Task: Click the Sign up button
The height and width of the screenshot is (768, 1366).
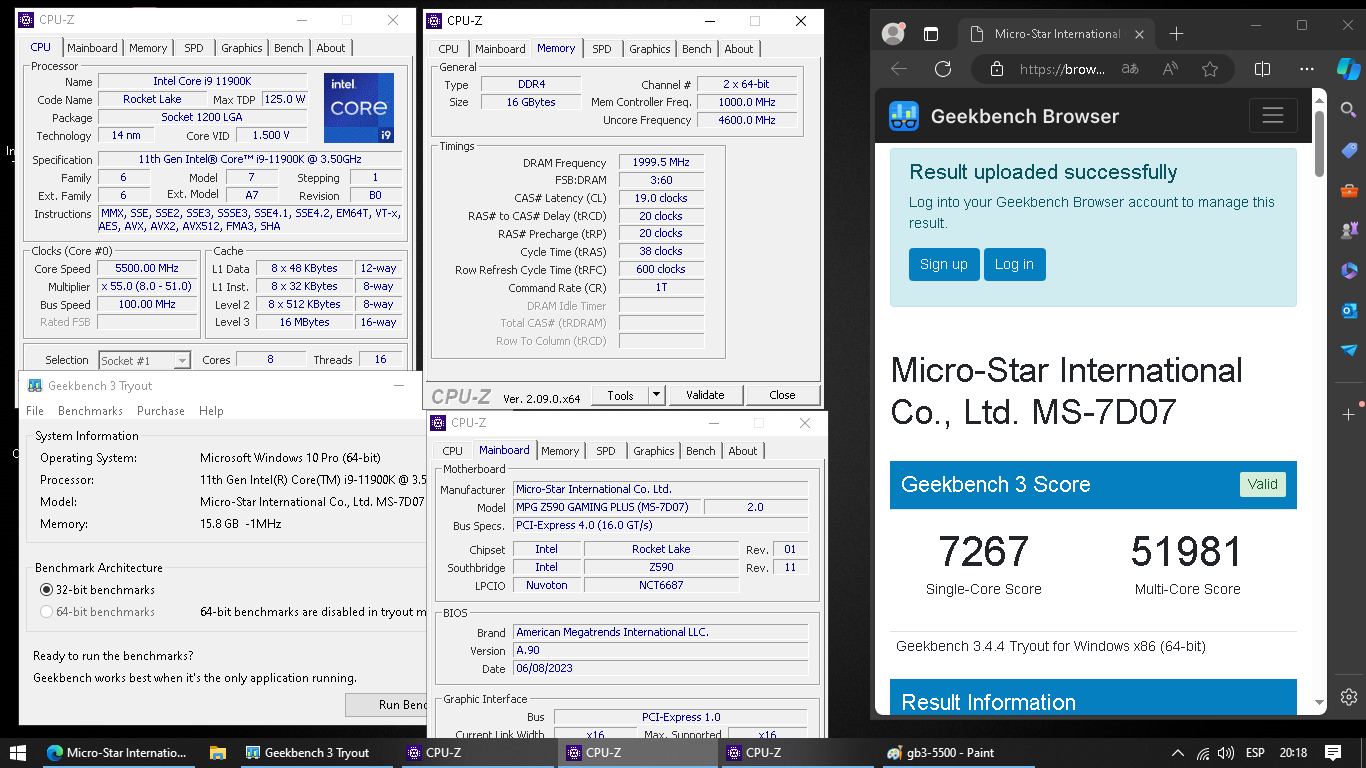Action: (944, 264)
